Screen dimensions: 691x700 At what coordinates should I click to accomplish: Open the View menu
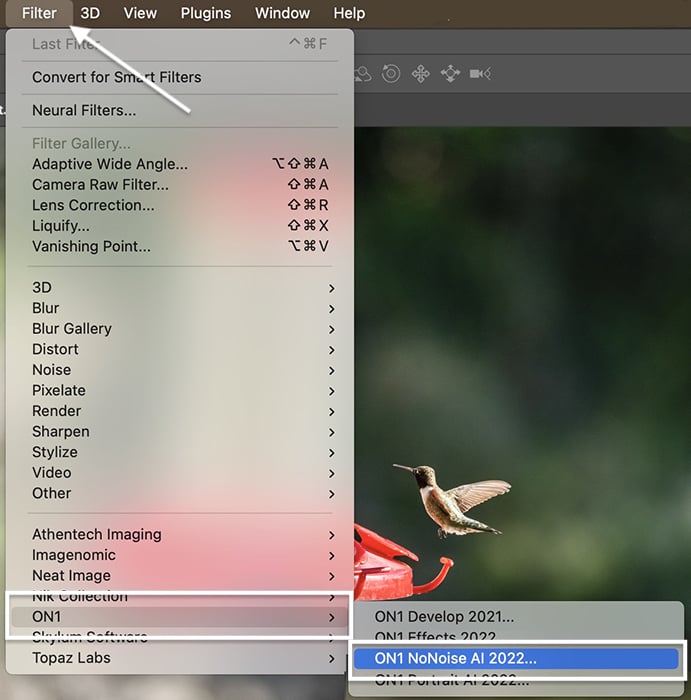140,13
